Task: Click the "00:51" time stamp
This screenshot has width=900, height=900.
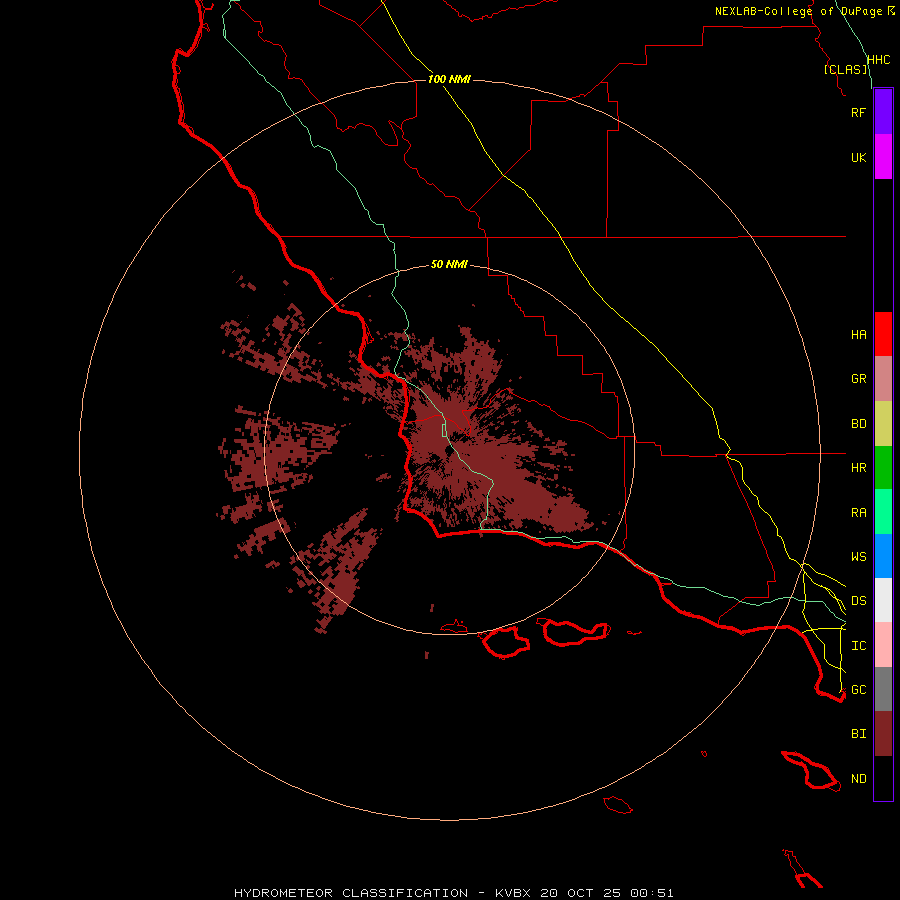Action: tap(652, 893)
